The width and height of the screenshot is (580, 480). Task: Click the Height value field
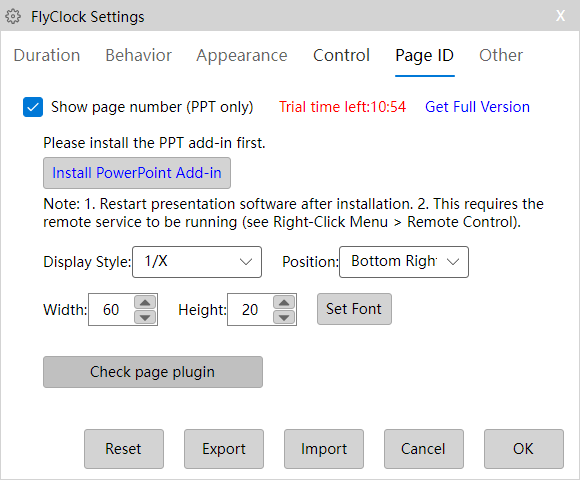(x=250, y=310)
